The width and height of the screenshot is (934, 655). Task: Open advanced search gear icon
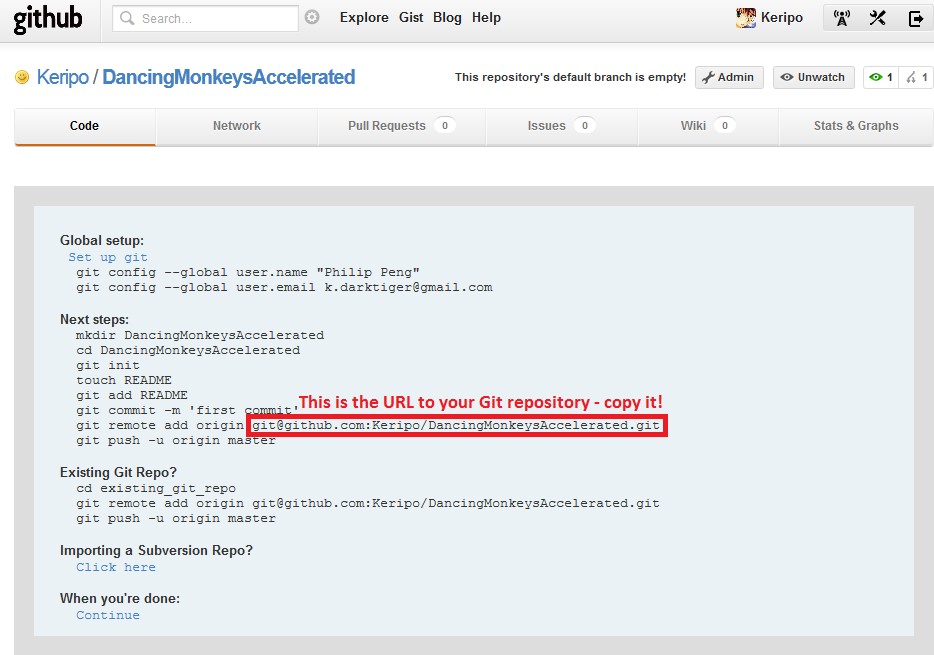[312, 17]
